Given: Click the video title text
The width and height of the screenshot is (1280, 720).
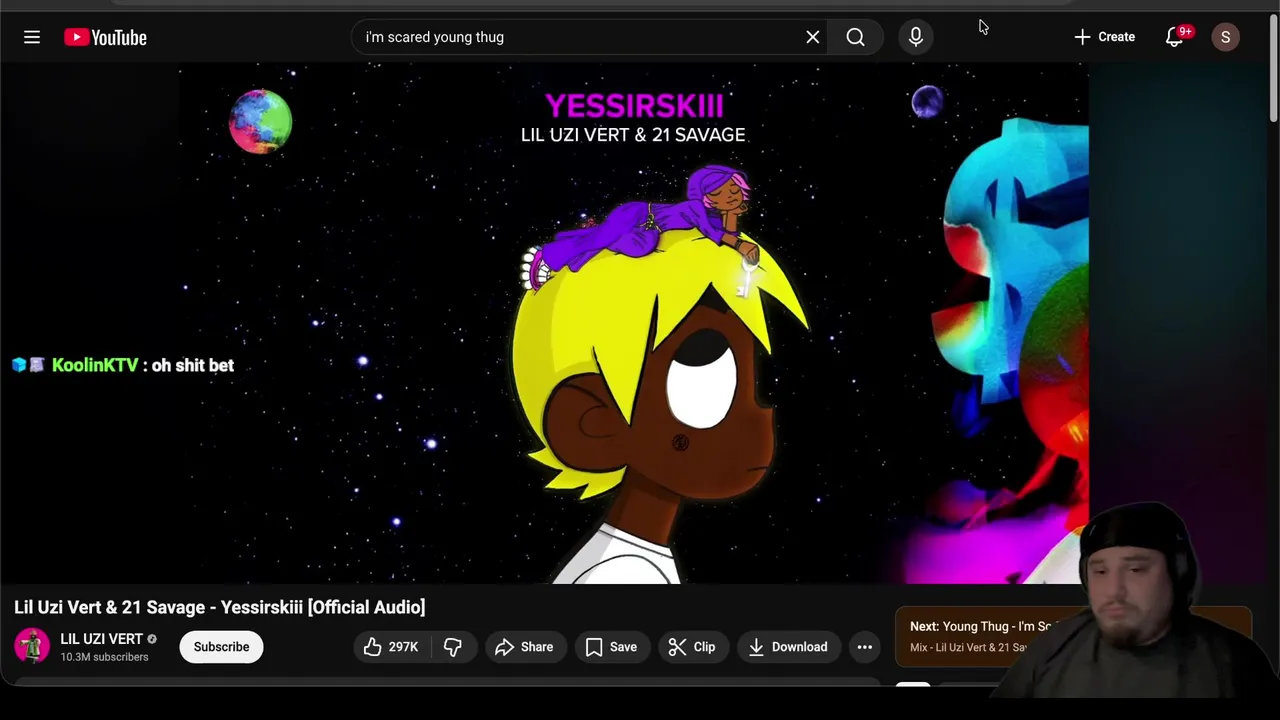Looking at the screenshot, I should [x=220, y=607].
